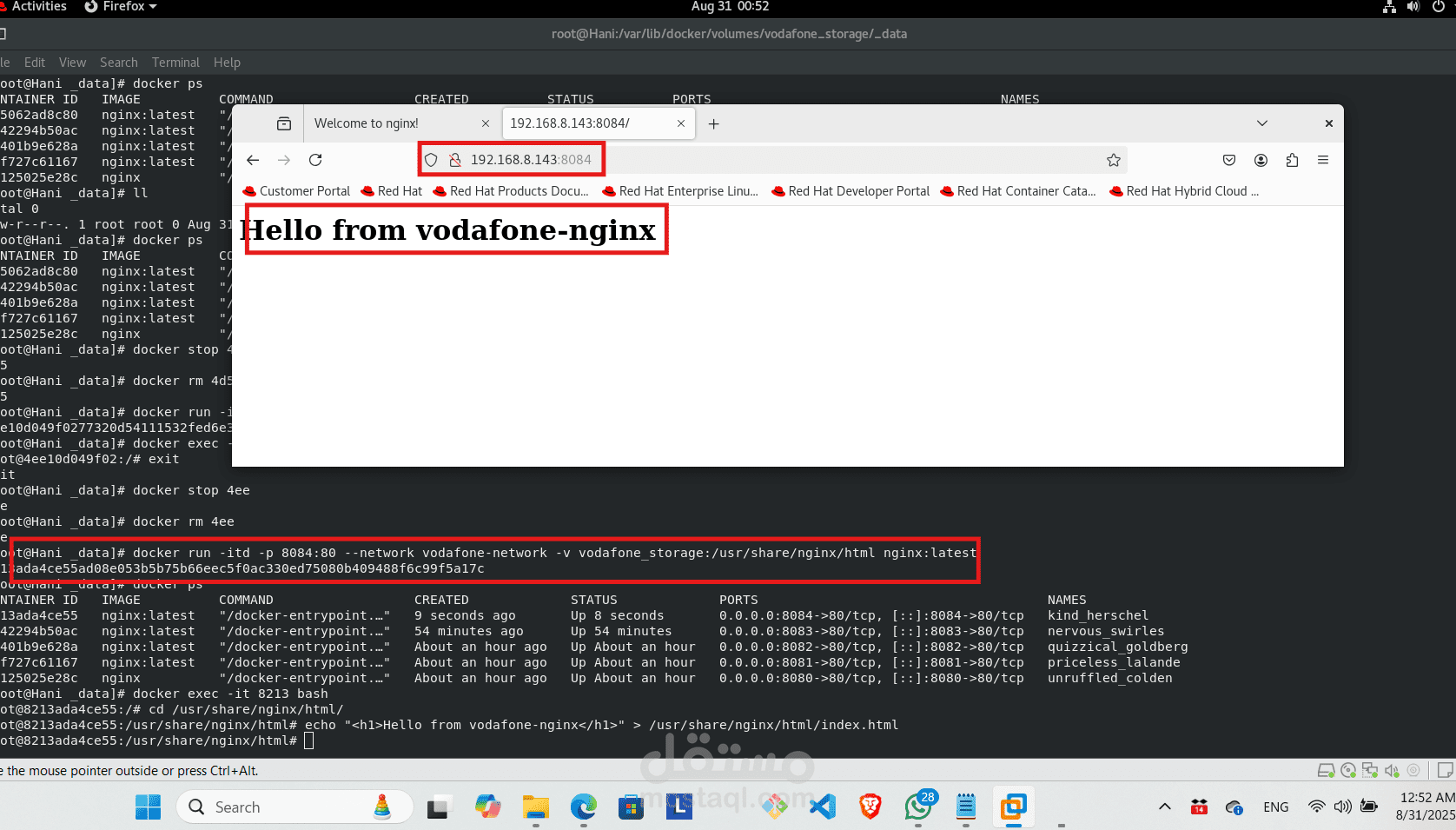Open the terminal View menu

tap(72, 63)
